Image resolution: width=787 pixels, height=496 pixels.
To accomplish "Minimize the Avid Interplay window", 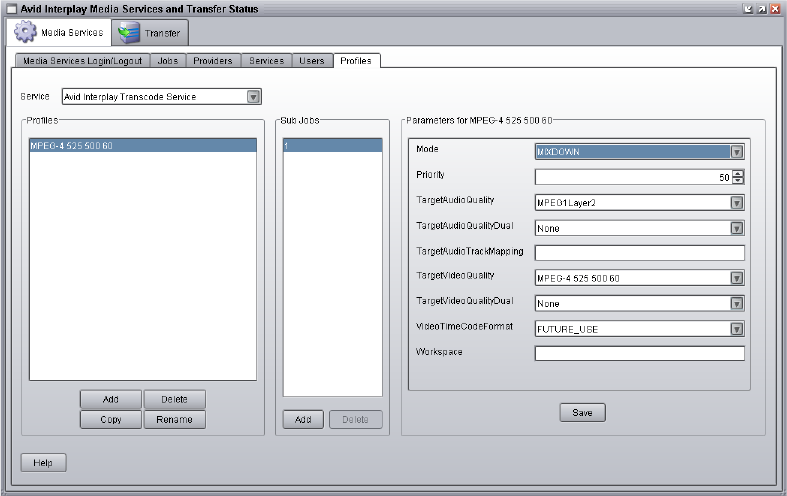I will point(748,9).
